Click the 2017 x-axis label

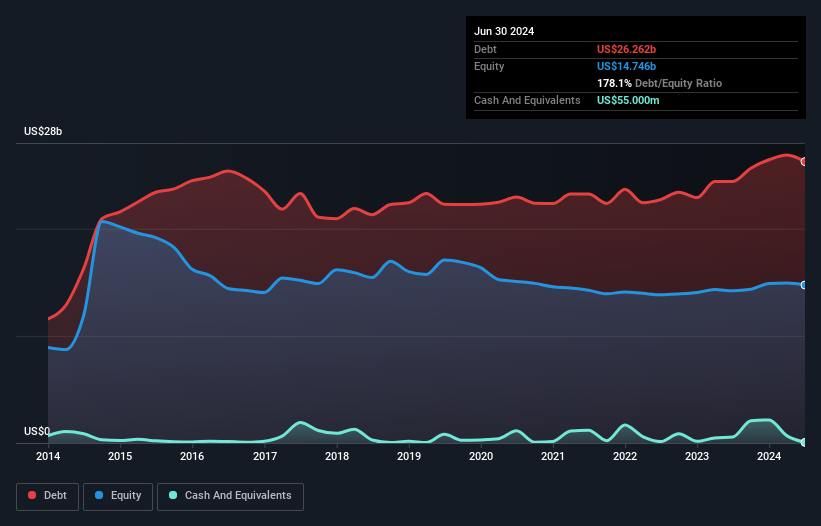[265, 456]
